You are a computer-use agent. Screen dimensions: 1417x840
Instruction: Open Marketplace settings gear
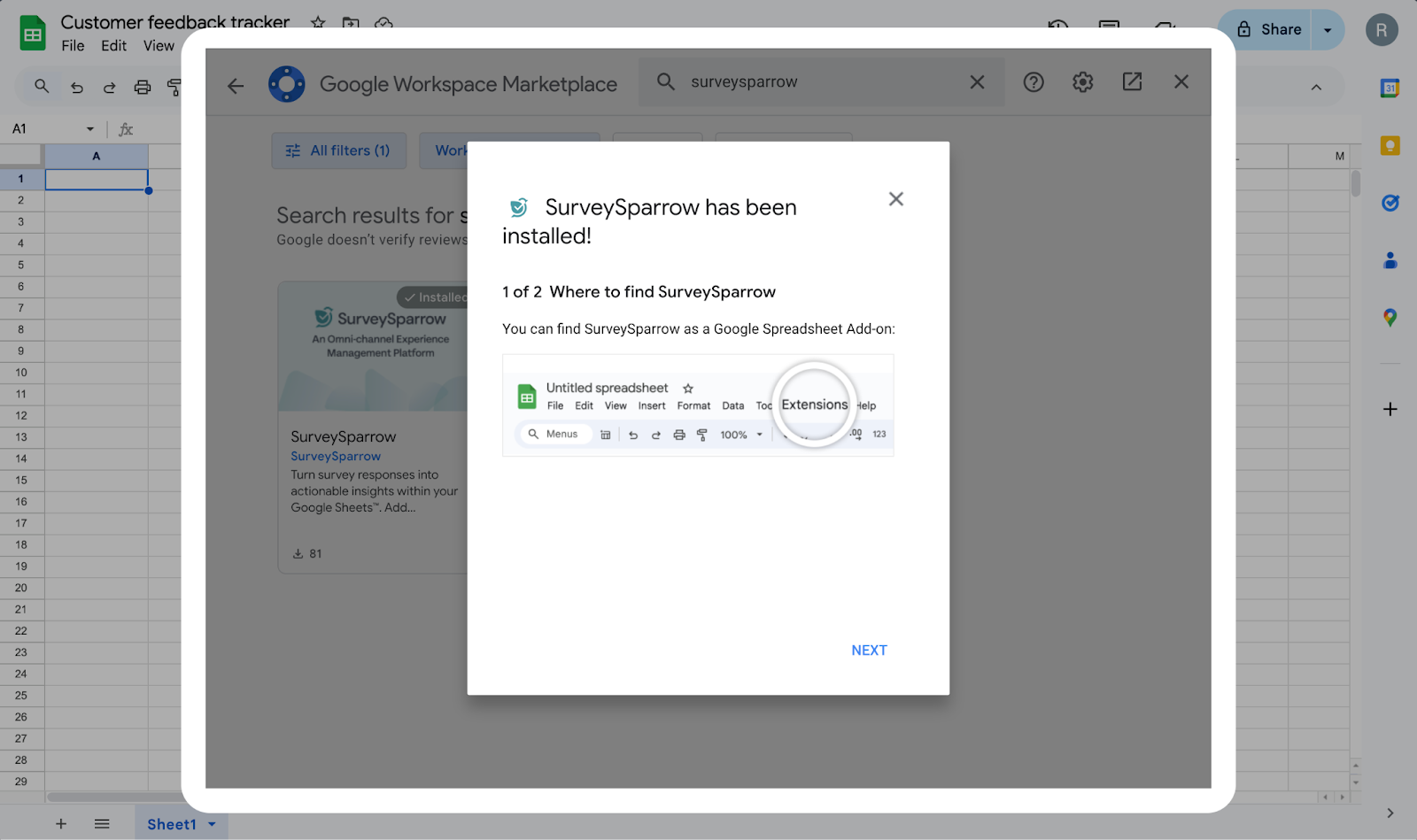point(1082,82)
